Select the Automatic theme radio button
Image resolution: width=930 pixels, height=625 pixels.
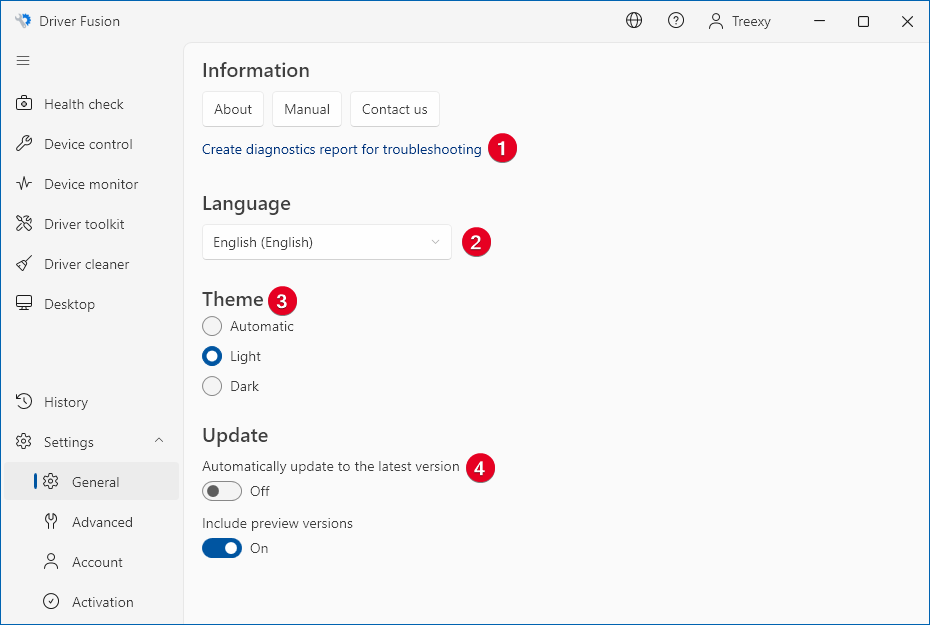(x=212, y=326)
